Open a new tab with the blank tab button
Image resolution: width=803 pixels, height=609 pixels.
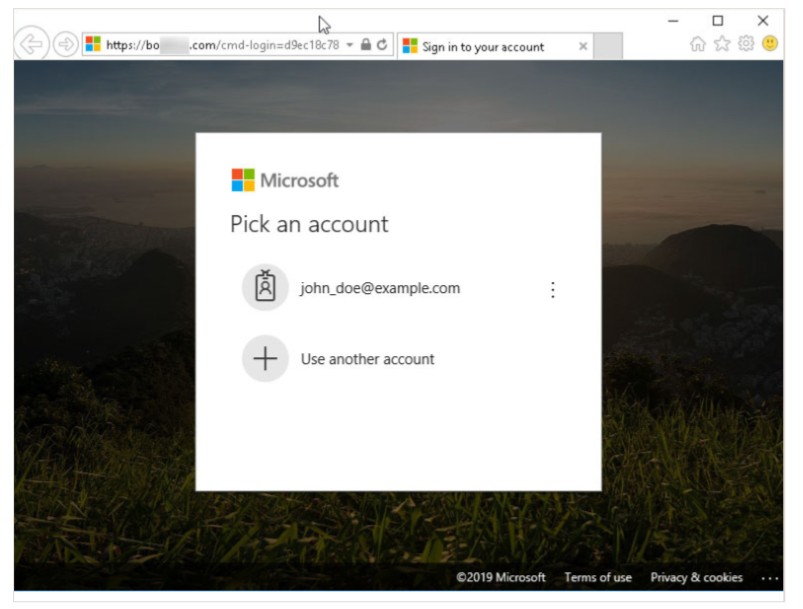(x=608, y=46)
